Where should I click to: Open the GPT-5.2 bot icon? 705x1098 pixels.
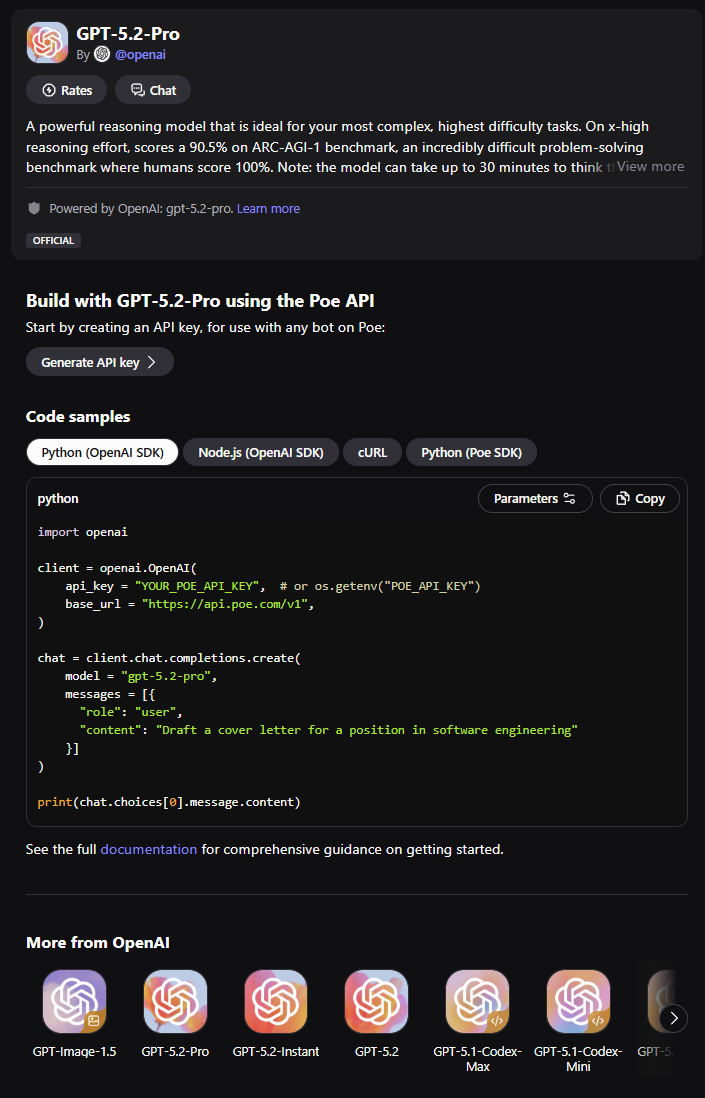pos(377,1001)
